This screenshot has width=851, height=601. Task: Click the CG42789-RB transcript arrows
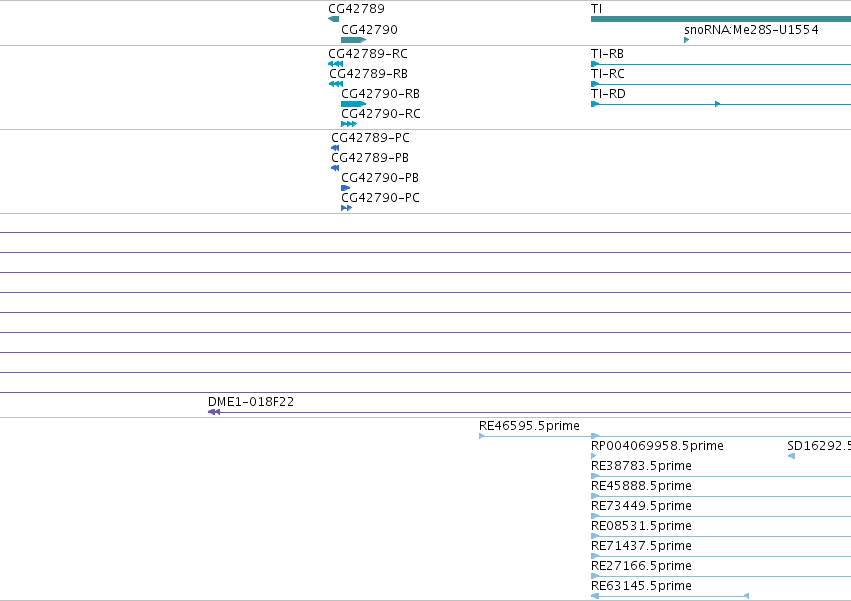click(x=336, y=84)
